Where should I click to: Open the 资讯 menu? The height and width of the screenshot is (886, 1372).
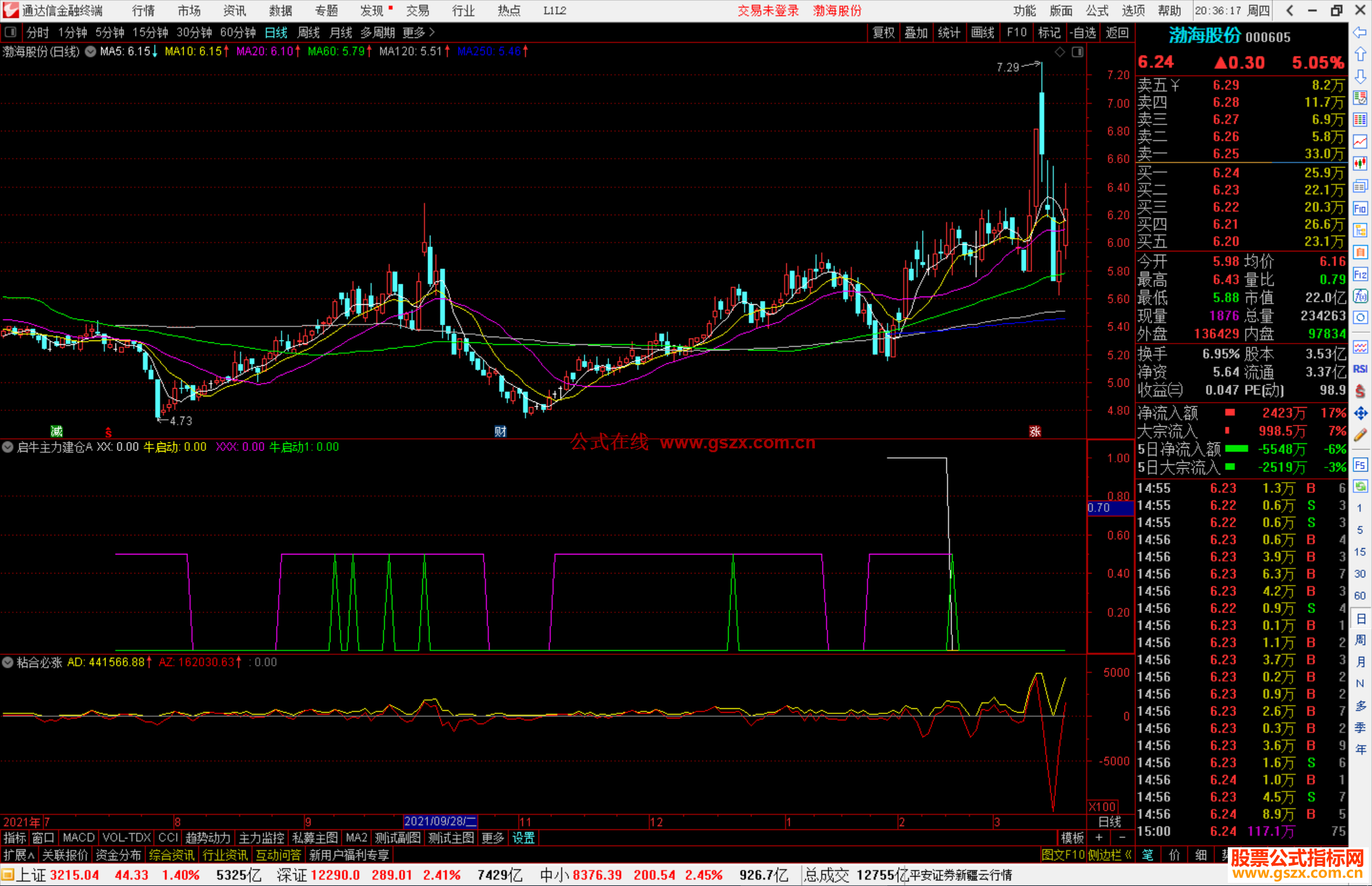234,10
